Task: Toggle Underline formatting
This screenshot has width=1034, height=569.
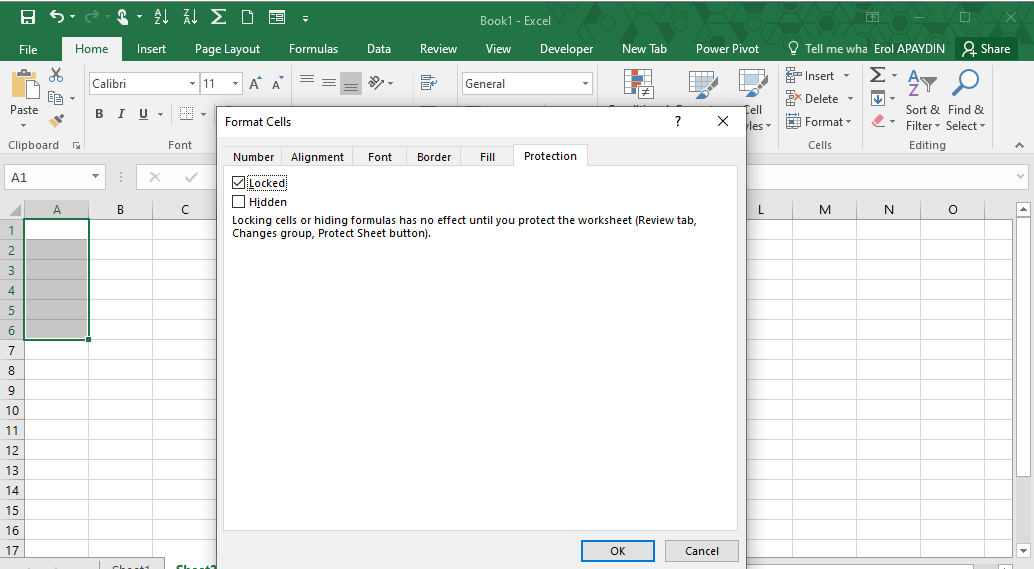Action: click(143, 114)
